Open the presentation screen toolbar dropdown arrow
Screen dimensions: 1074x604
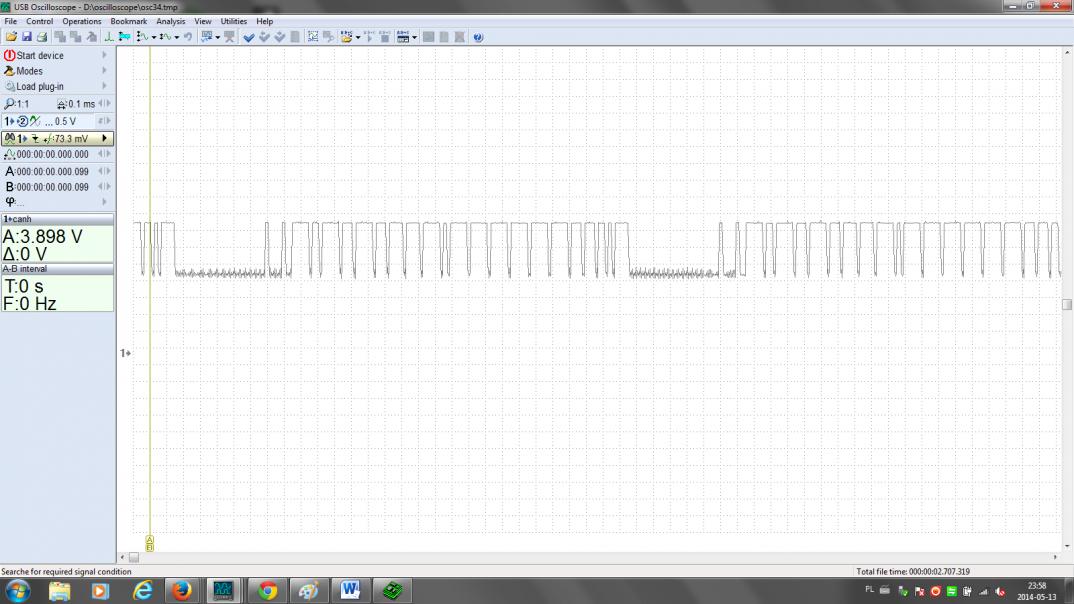pyautogui.click(x=218, y=37)
